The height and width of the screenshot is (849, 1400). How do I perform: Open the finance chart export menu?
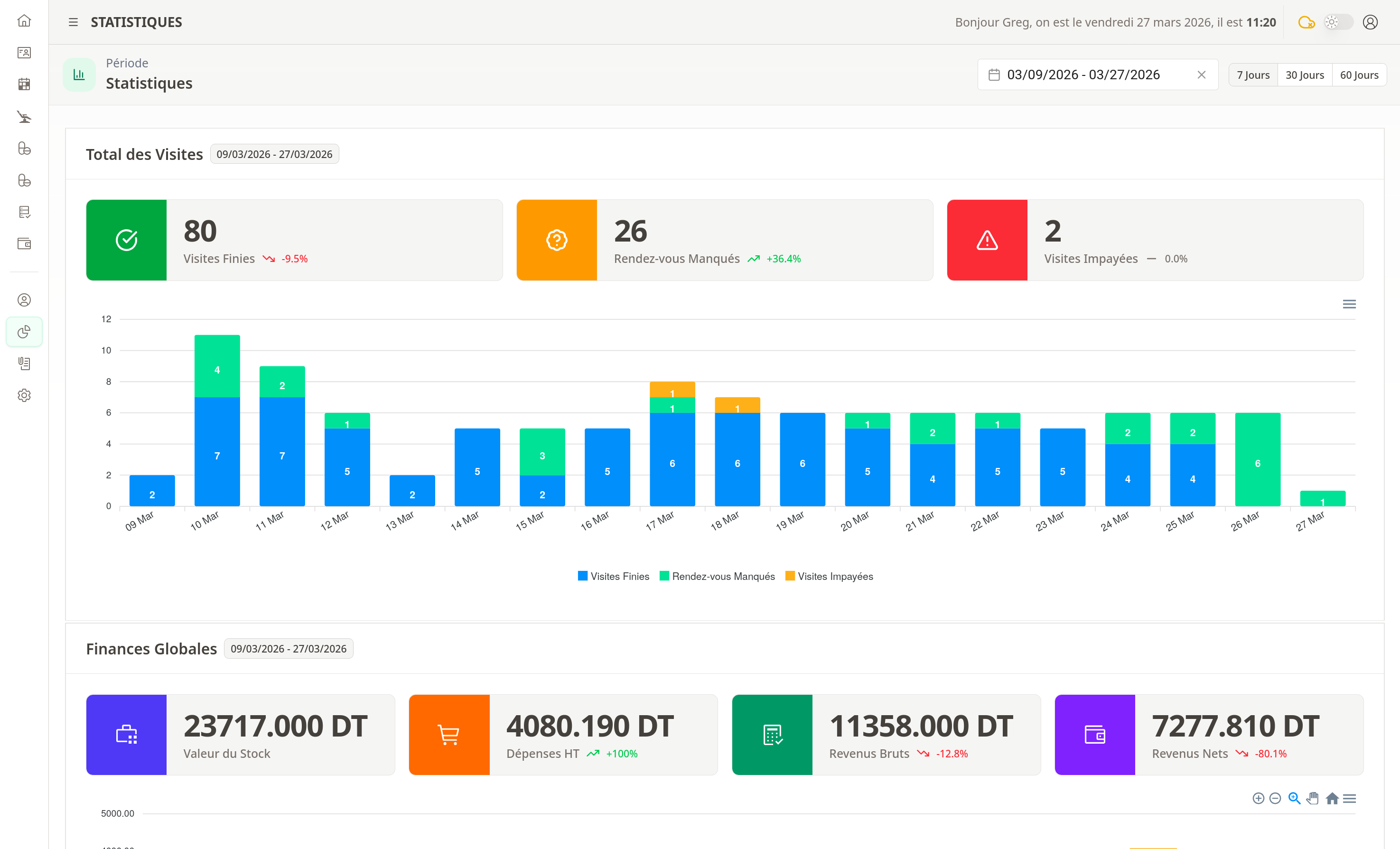tap(1349, 798)
